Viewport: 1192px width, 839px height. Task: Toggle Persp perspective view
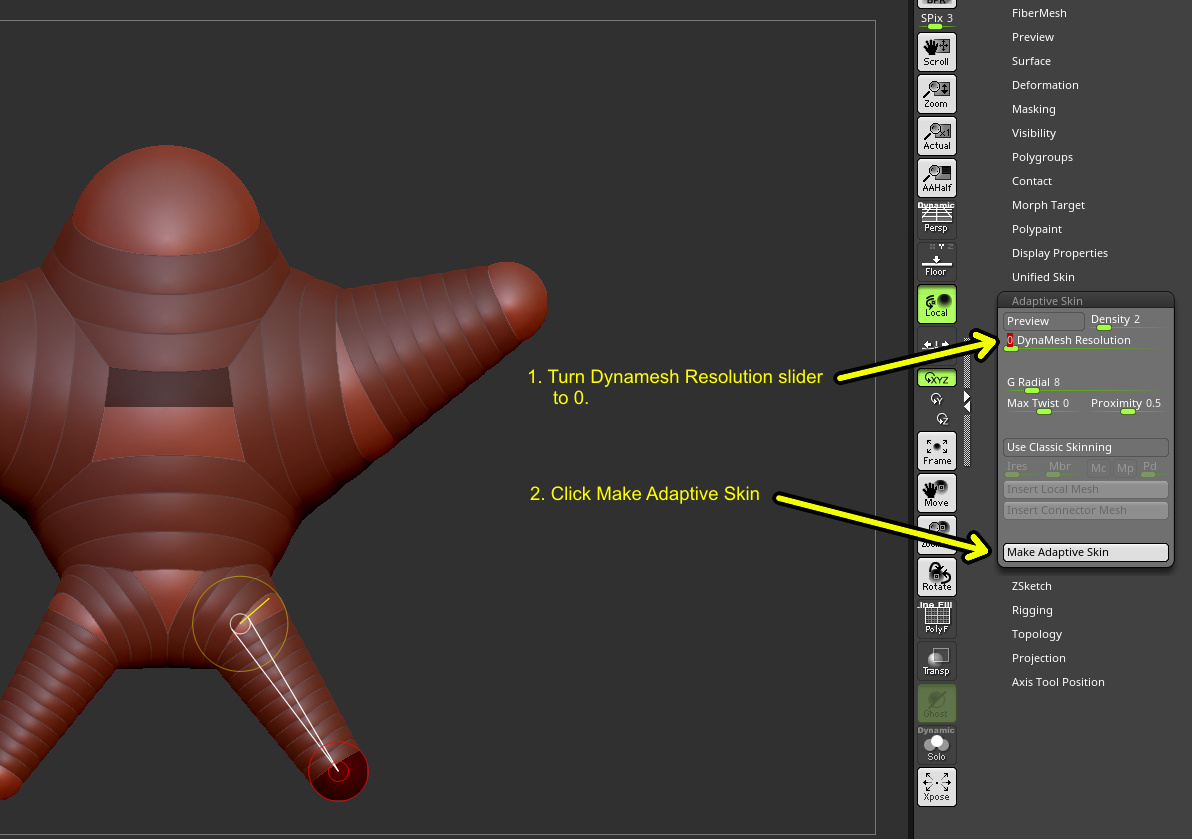[x=937, y=220]
